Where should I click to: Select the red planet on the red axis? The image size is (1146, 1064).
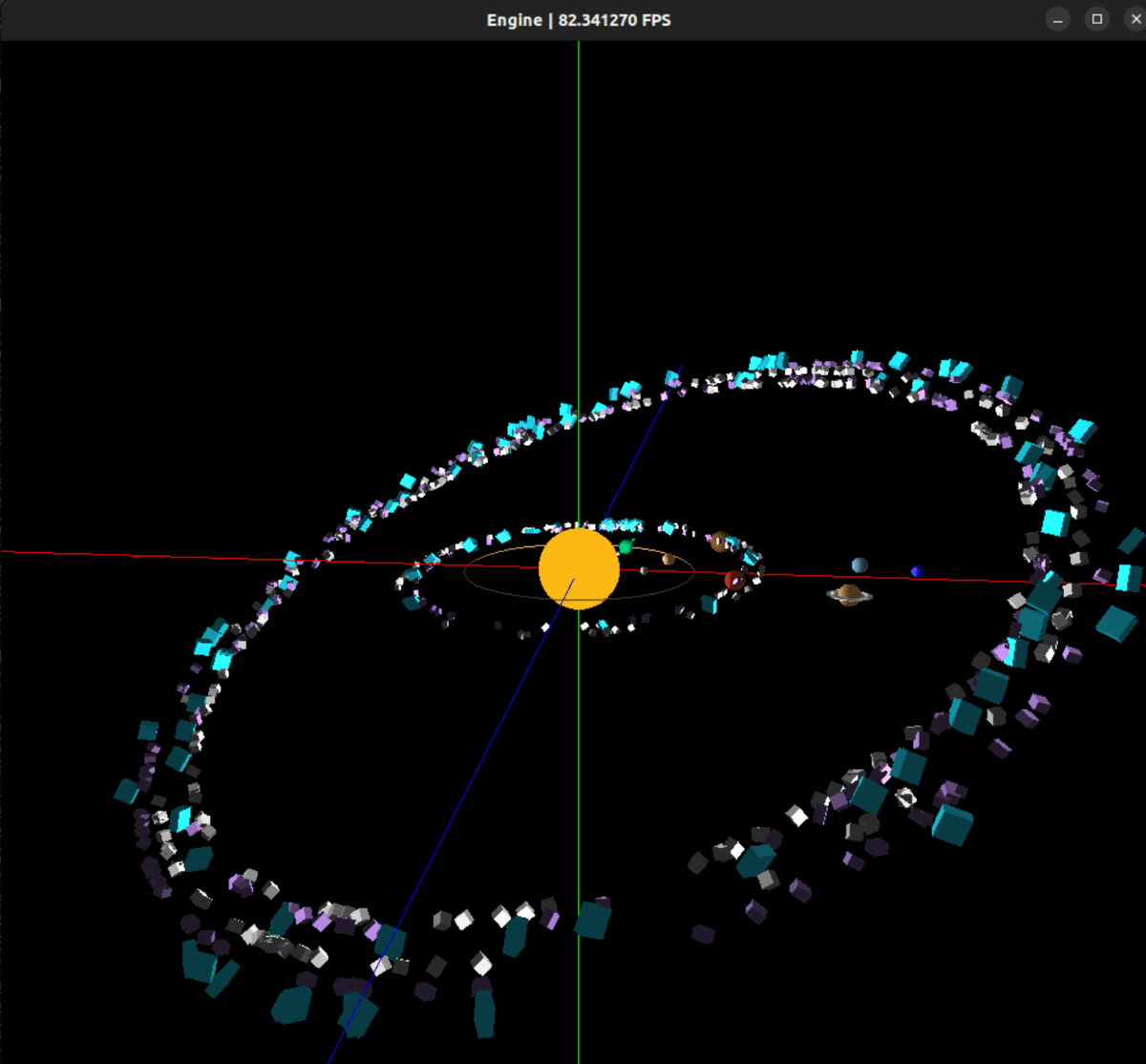[733, 580]
